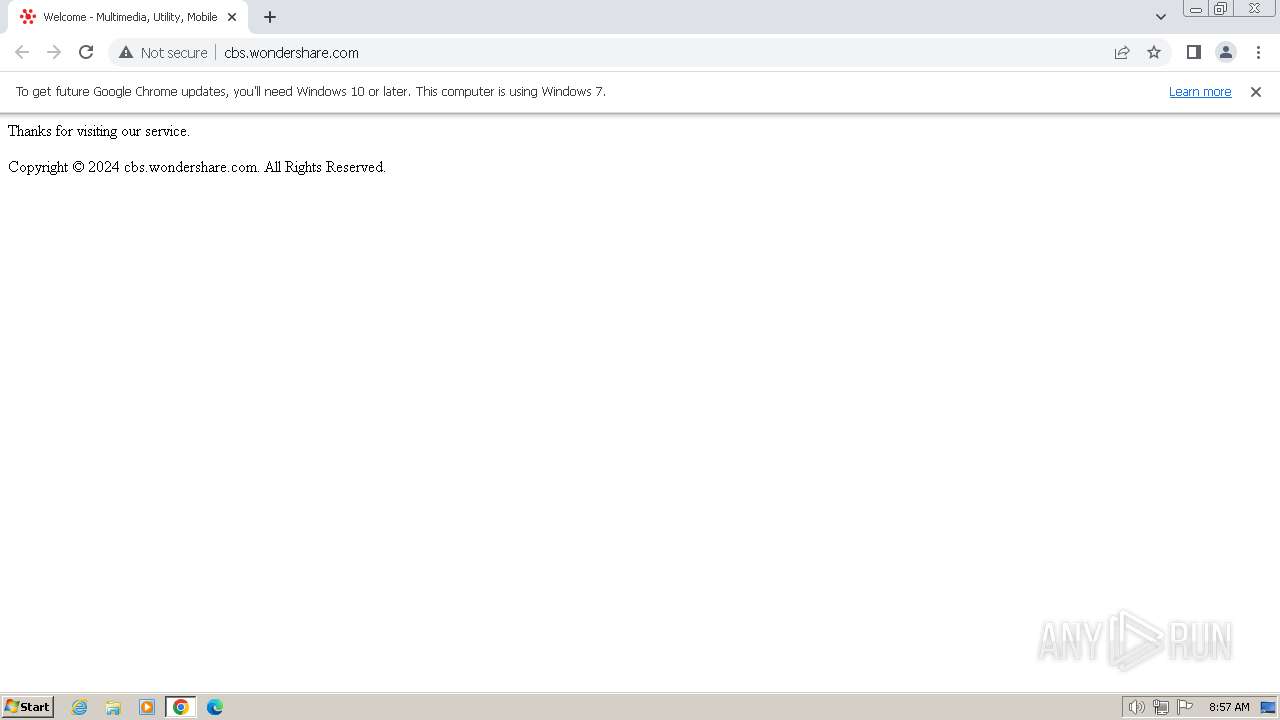Click 'Thanks for visiting our service.' text
Image resolution: width=1280 pixels, height=720 pixels.
pyautogui.click(x=99, y=131)
